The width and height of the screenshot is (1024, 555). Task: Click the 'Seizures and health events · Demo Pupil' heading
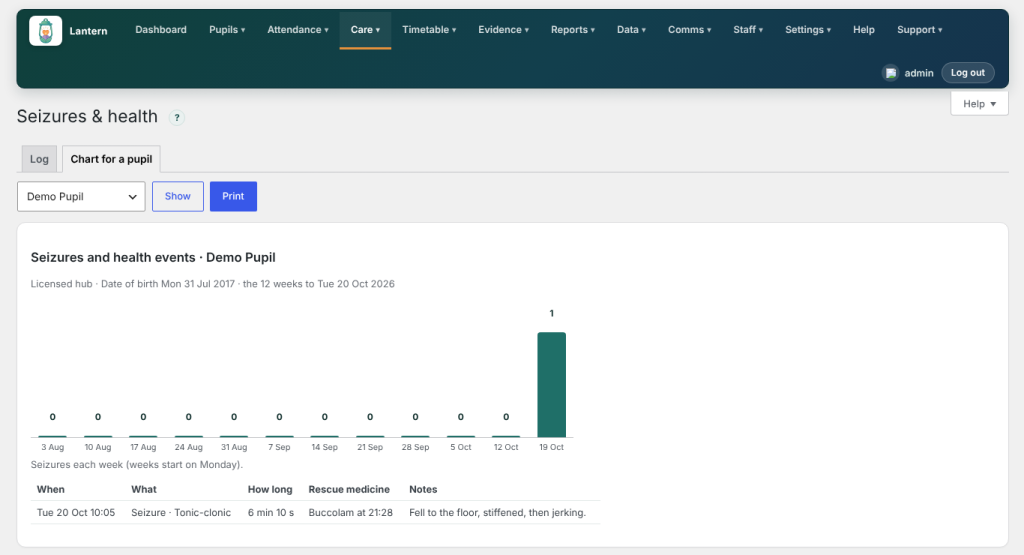click(x=153, y=257)
